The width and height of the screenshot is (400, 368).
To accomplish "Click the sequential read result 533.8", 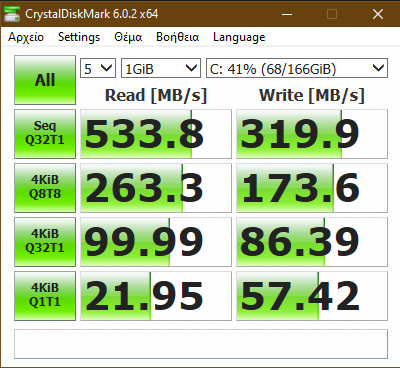I will tap(156, 134).
